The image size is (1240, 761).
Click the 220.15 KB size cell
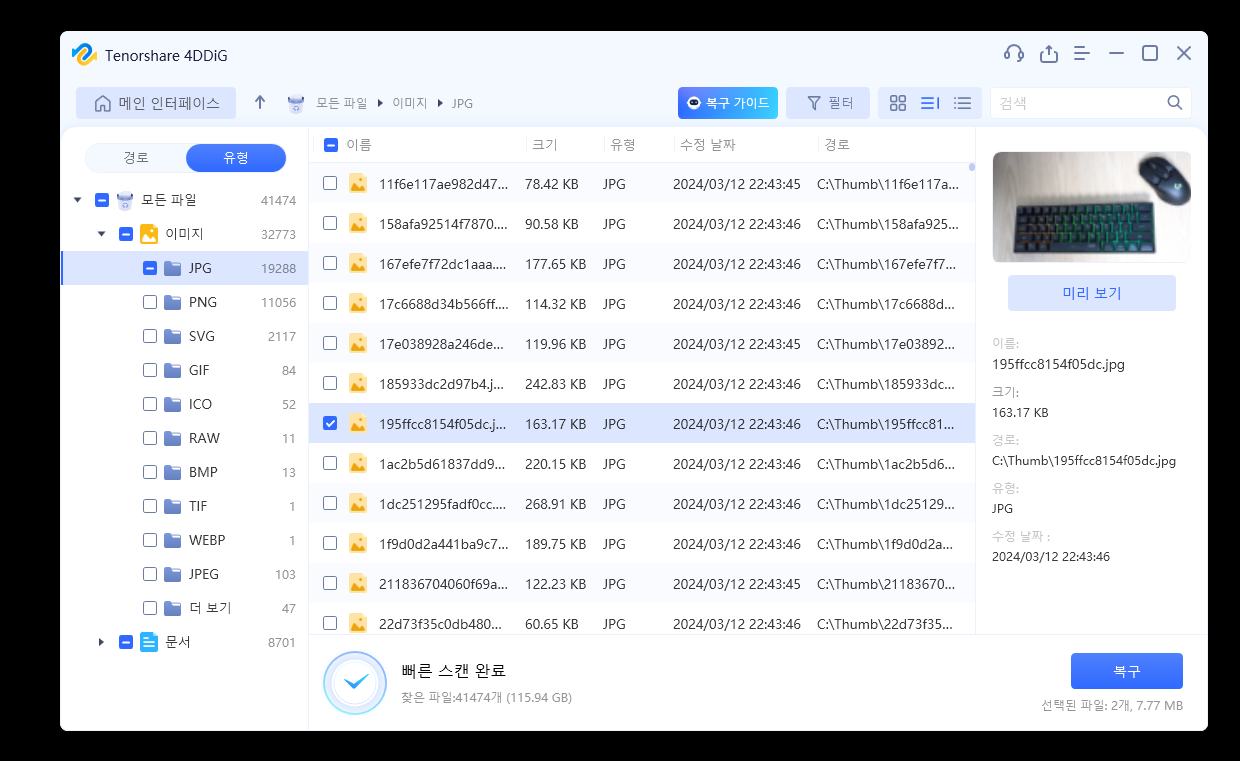555,464
